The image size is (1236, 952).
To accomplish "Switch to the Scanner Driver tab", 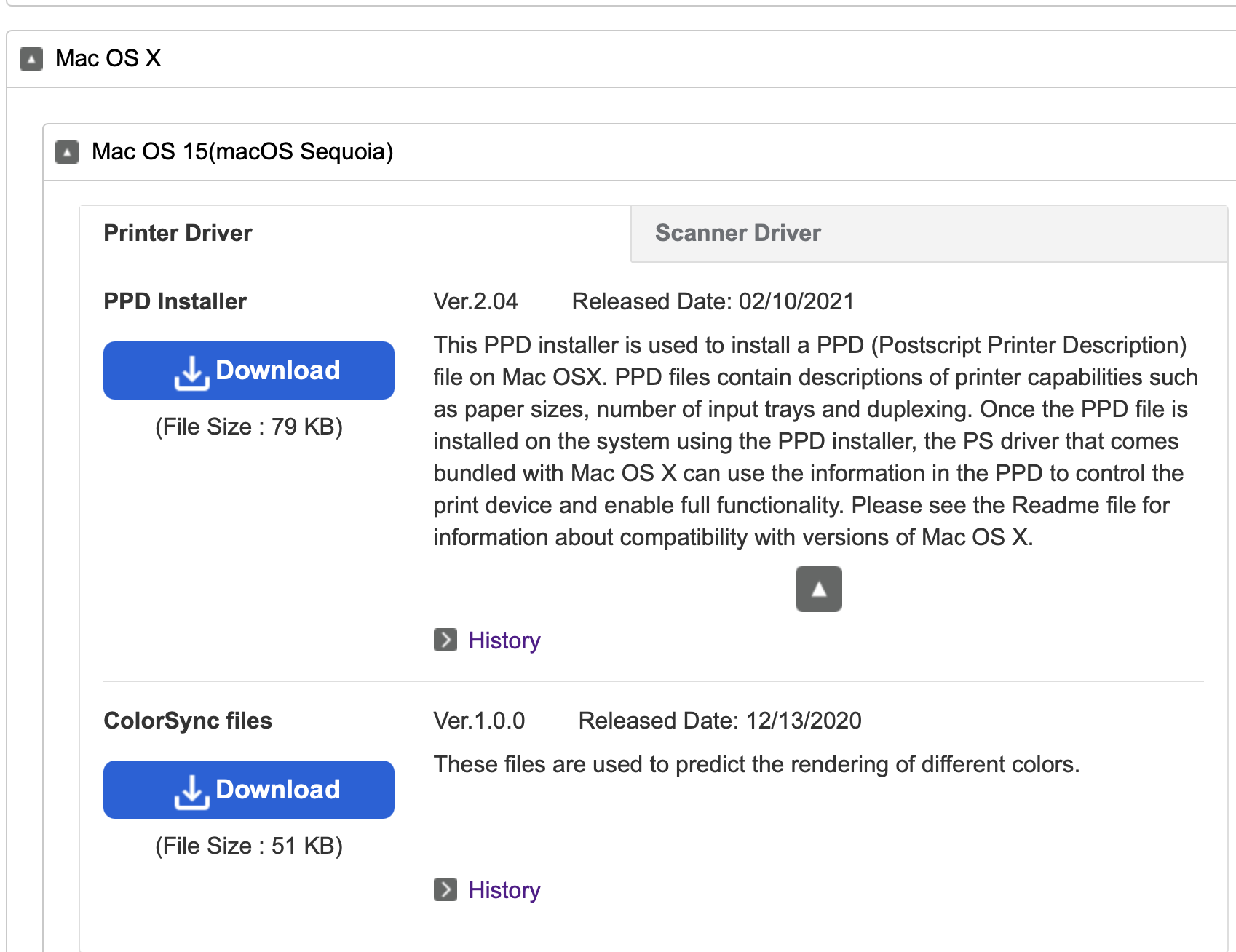I will click(x=737, y=233).
